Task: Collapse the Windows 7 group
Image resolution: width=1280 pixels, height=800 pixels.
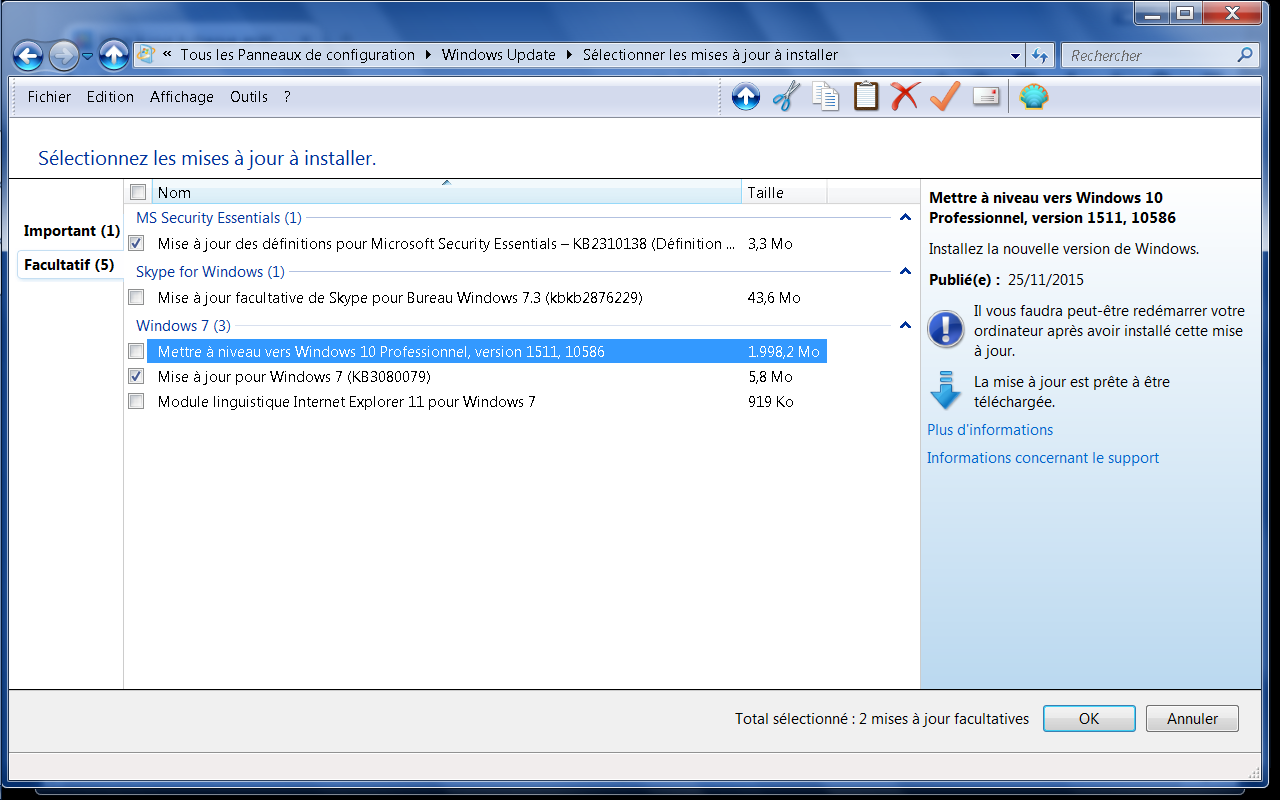Action: (905, 325)
